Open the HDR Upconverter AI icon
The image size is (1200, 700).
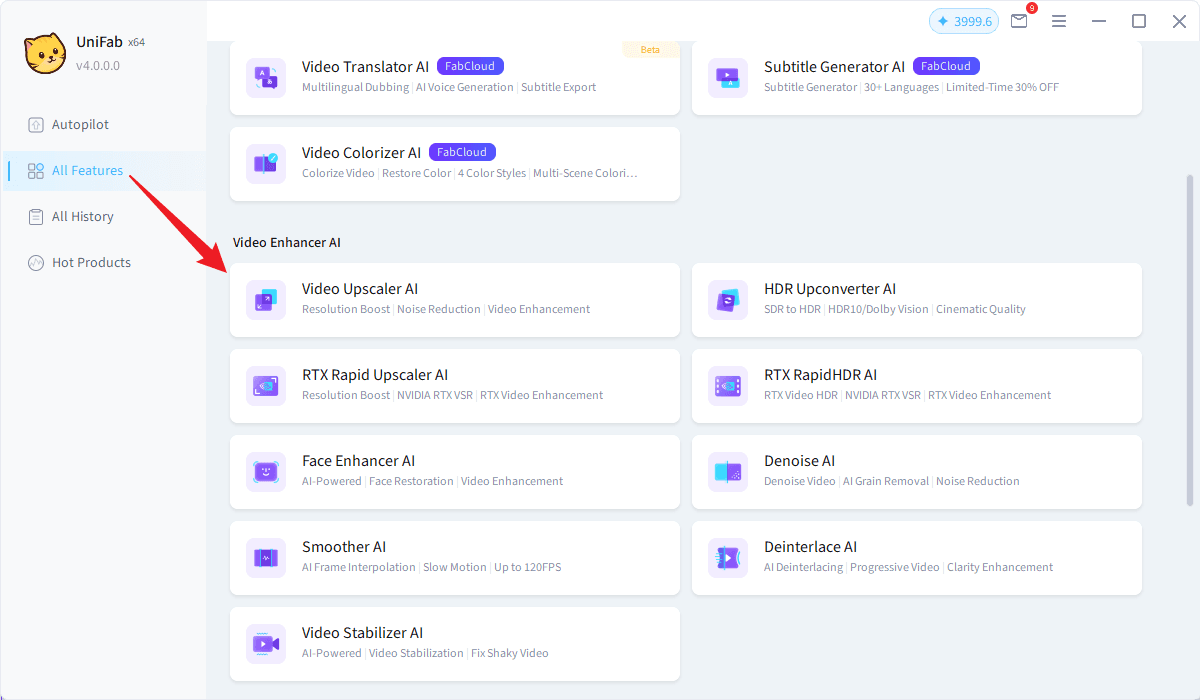[x=728, y=300]
